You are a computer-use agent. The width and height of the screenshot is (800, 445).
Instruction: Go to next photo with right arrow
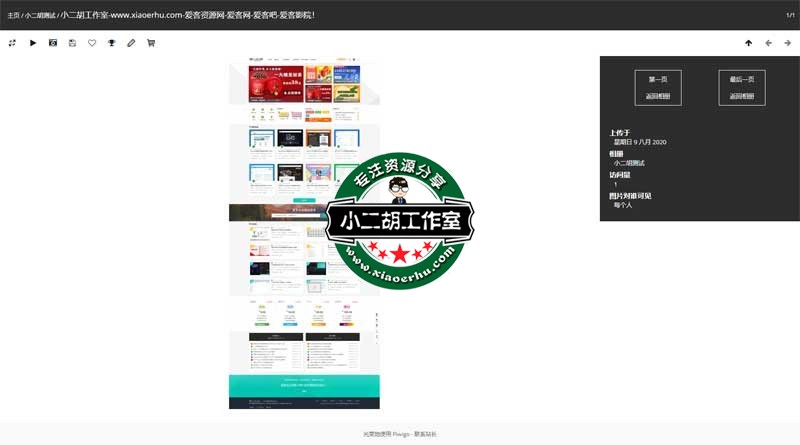coord(788,43)
